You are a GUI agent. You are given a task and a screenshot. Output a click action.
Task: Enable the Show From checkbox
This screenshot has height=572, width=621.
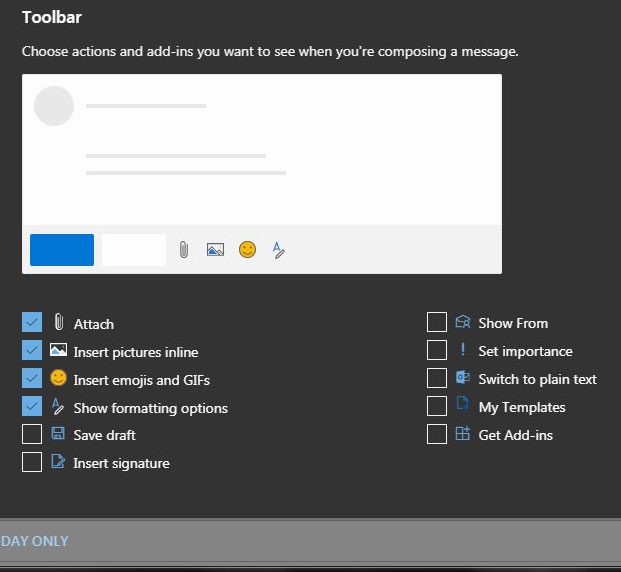(x=437, y=322)
